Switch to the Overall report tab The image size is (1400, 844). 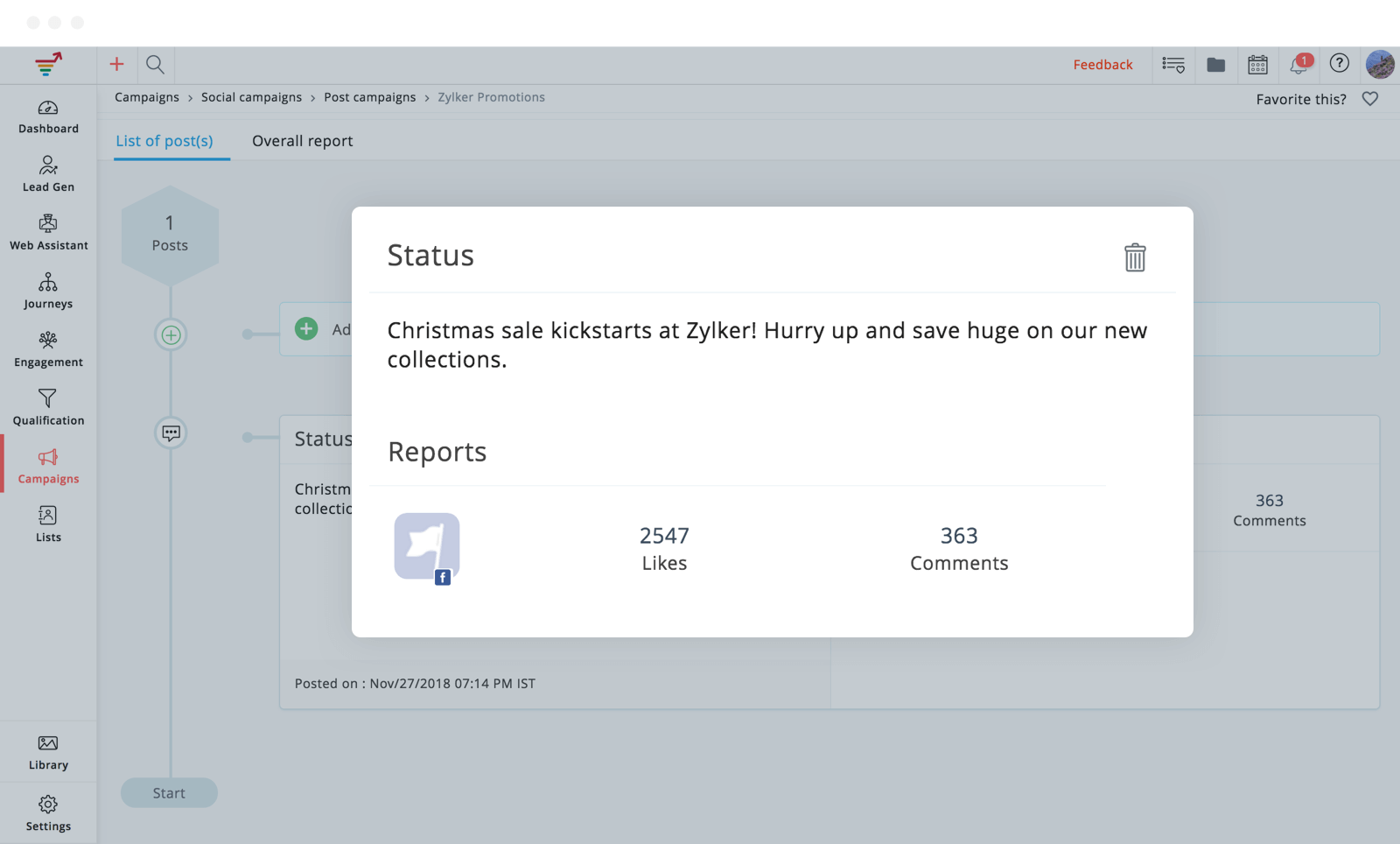coord(302,141)
